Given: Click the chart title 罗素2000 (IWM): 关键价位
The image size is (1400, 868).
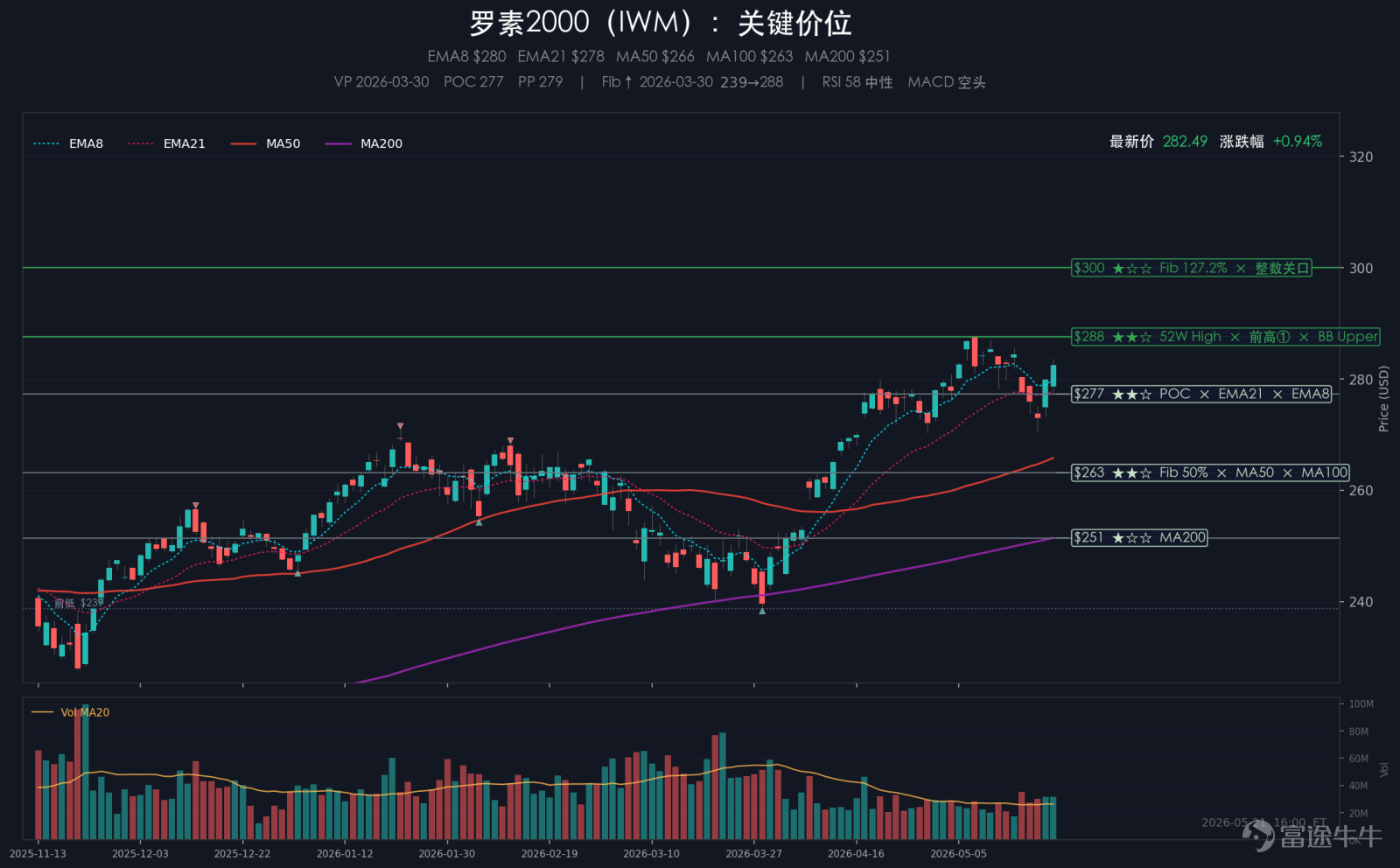Looking at the screenshot, I should click(x=661, y=23).
